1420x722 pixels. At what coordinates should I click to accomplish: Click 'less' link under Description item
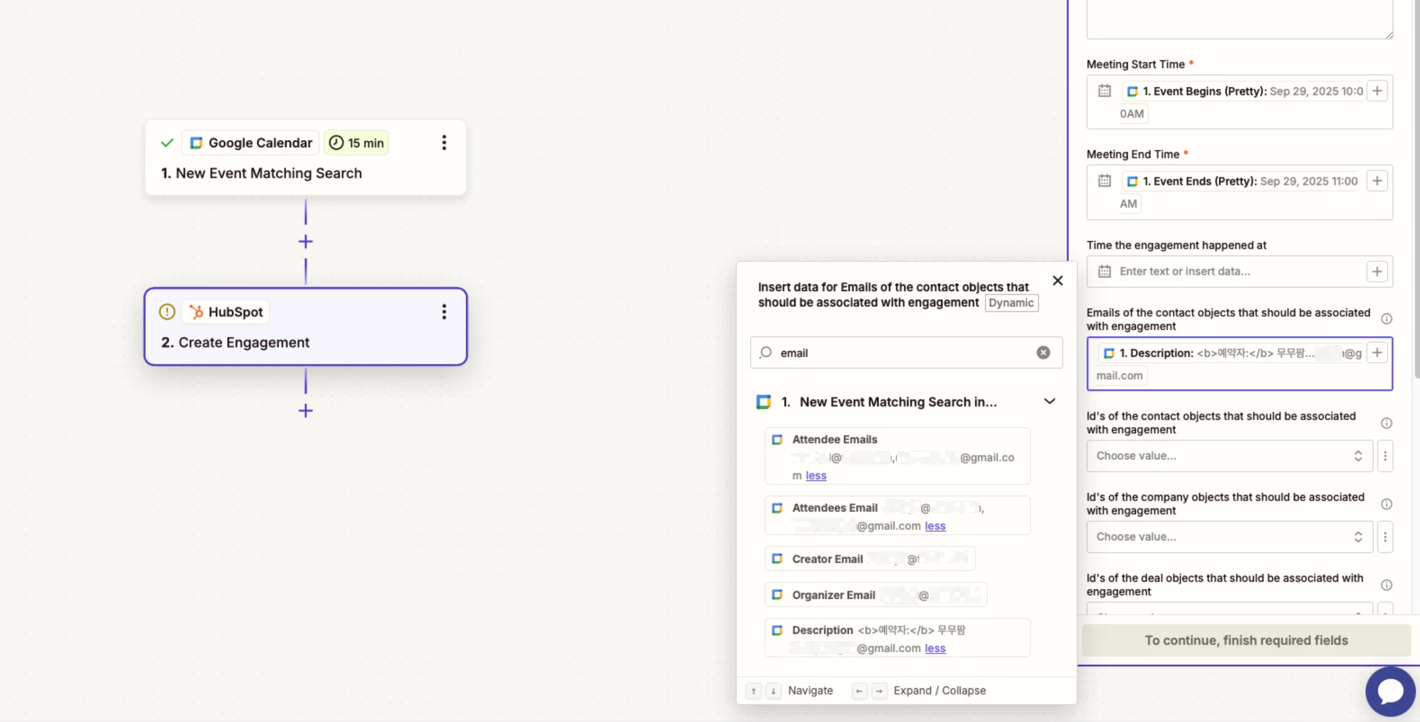(935, 648)
